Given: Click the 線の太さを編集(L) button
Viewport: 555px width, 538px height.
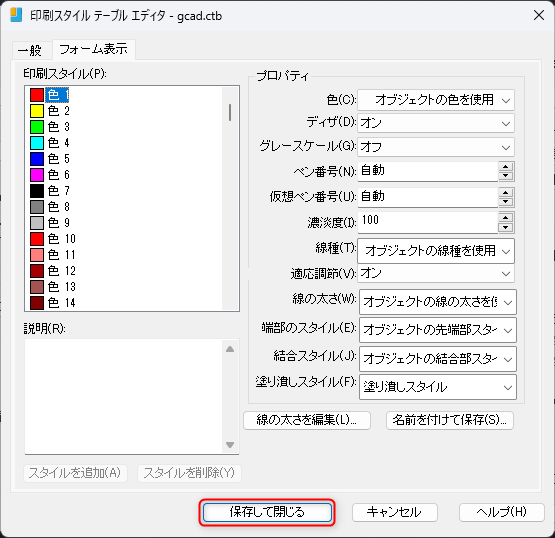Looking at the screenshot, I should (307, 420).
